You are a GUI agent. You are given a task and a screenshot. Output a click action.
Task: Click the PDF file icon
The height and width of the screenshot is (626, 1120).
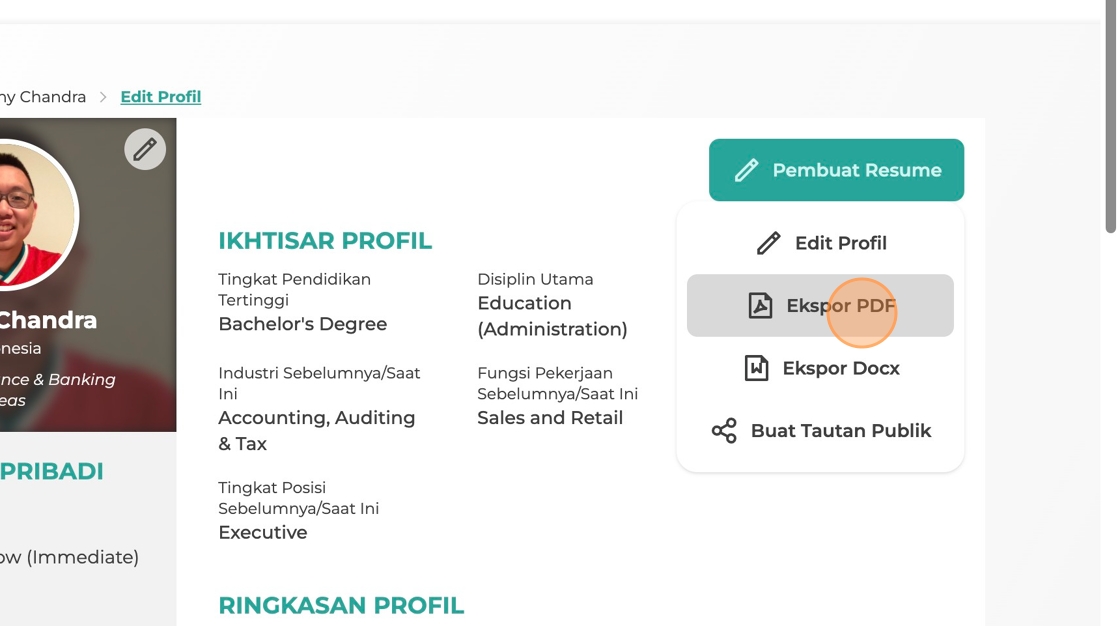pos(760,305)
